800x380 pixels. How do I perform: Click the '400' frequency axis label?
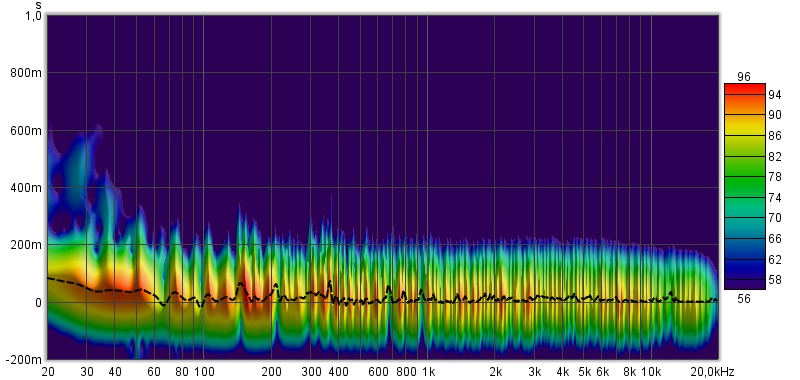coord(339,371)
